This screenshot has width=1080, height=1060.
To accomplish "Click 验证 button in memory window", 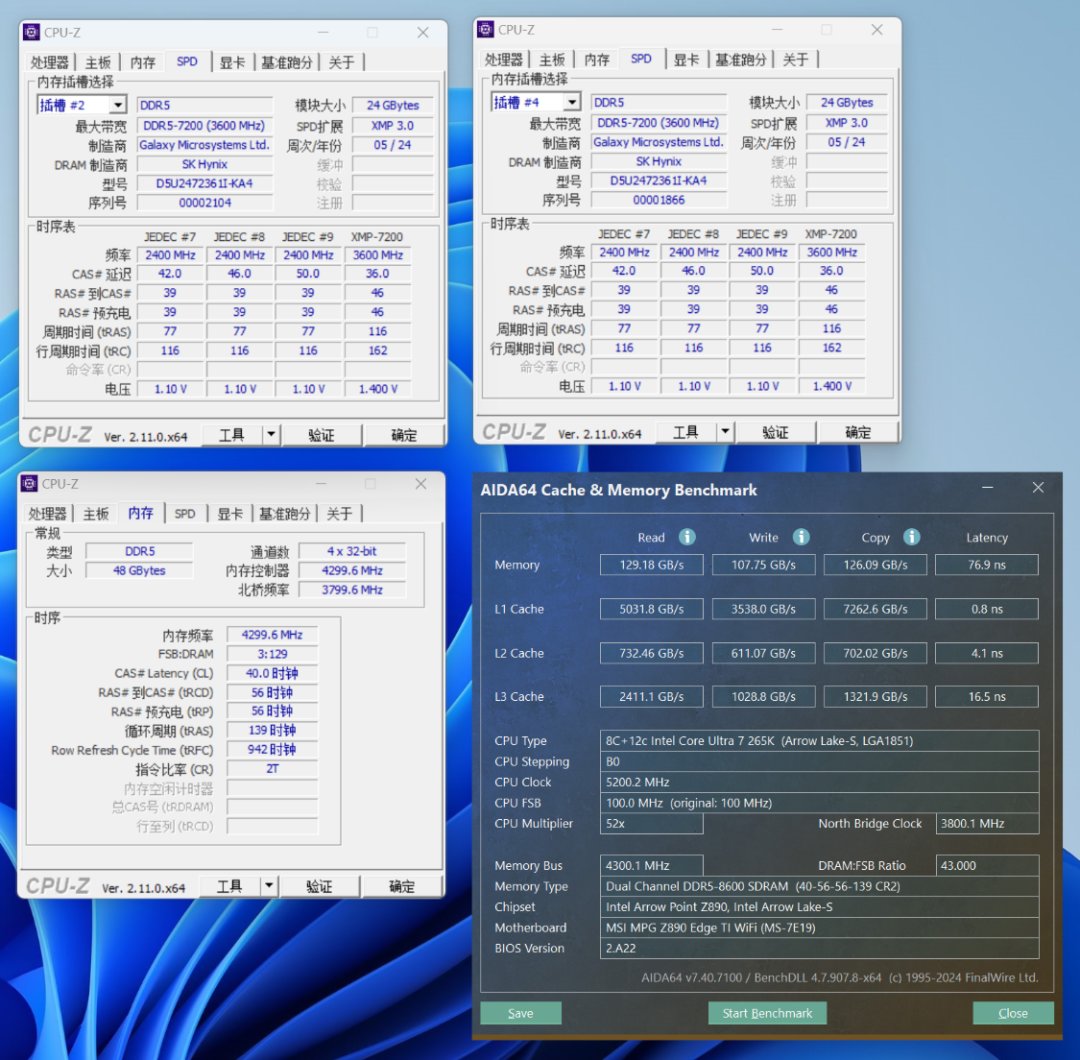I will point(319,886).
